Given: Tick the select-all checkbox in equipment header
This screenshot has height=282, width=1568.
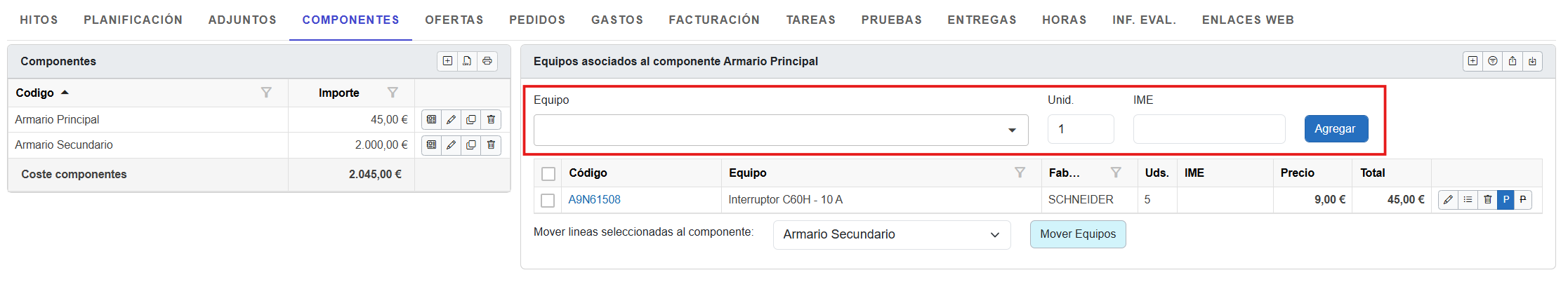Looking at the screenshot, I should pyautogui.click(x=548, y=174).
